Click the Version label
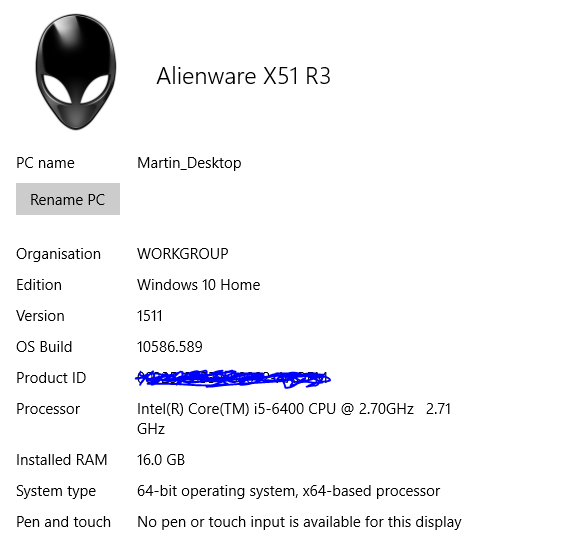The width and height of the screenshot is (573, 539). click(40, 316)
